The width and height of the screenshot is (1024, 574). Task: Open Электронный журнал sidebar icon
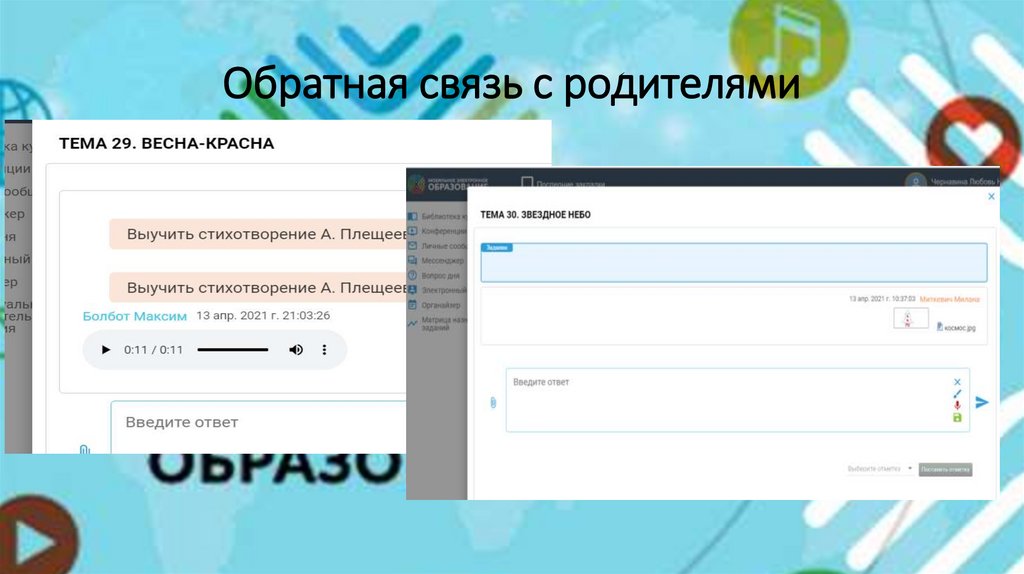[413, 290]
